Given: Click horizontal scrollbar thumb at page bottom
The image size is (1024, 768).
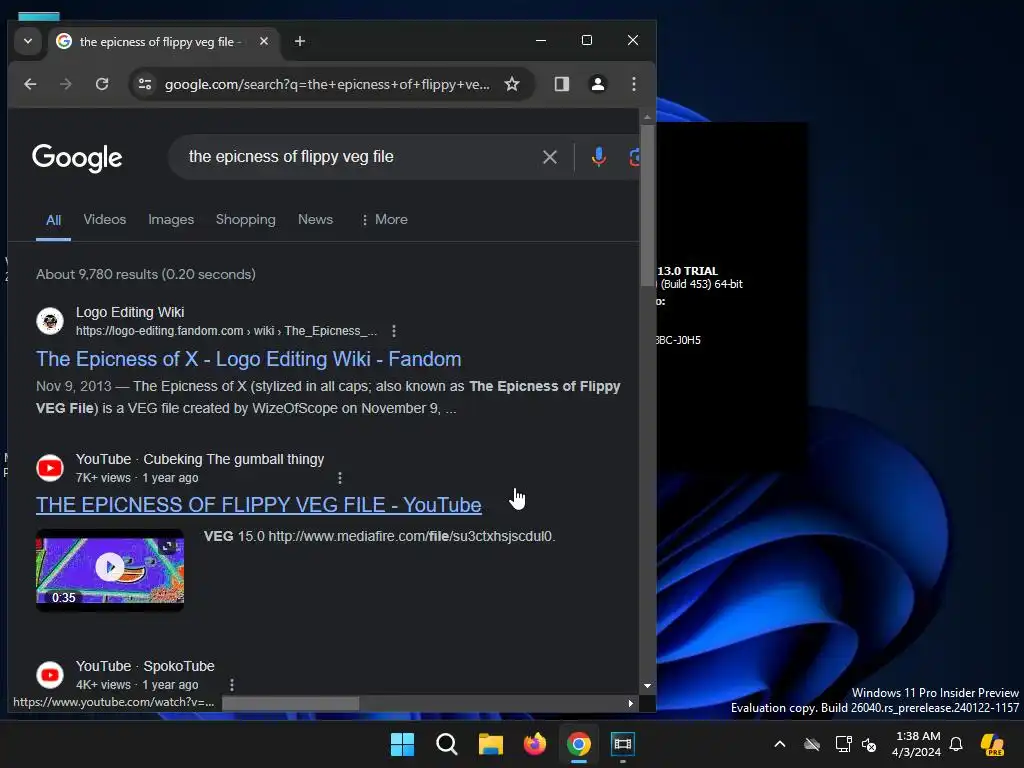Looking at the screenshot, I should coord(291,703).
